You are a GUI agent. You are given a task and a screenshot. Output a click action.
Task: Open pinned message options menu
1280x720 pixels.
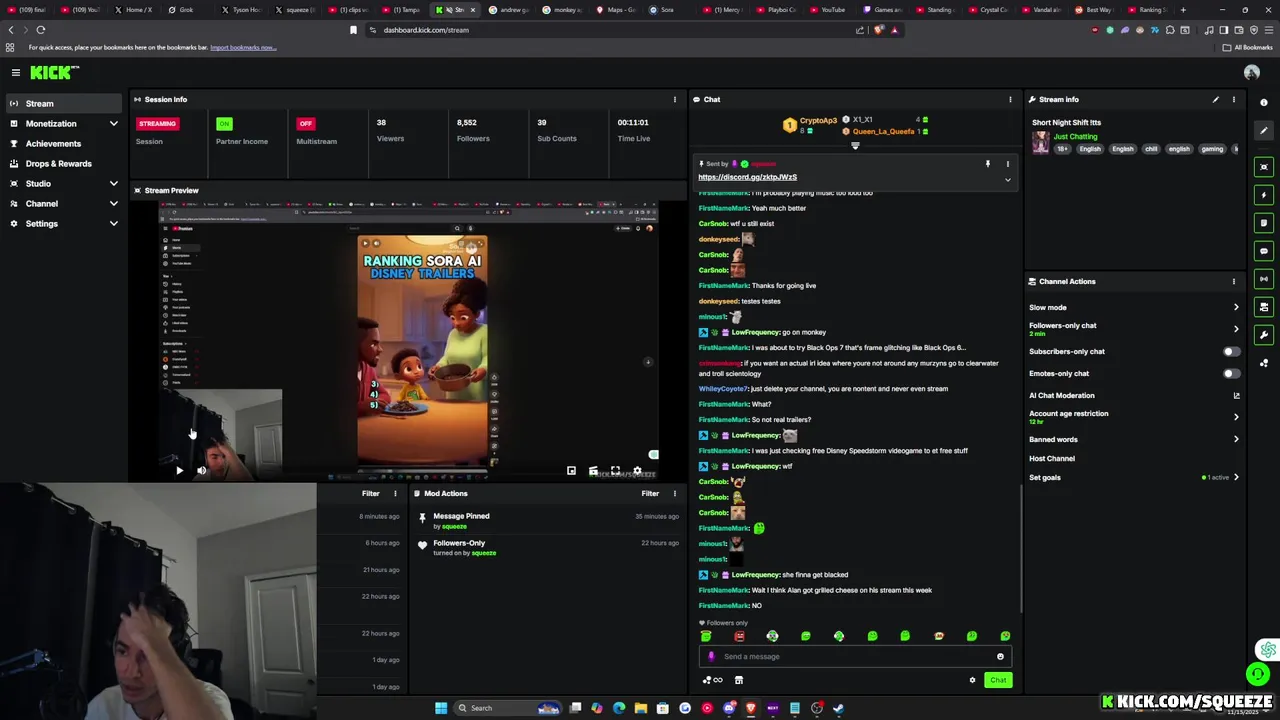(x=1007, y=163)
